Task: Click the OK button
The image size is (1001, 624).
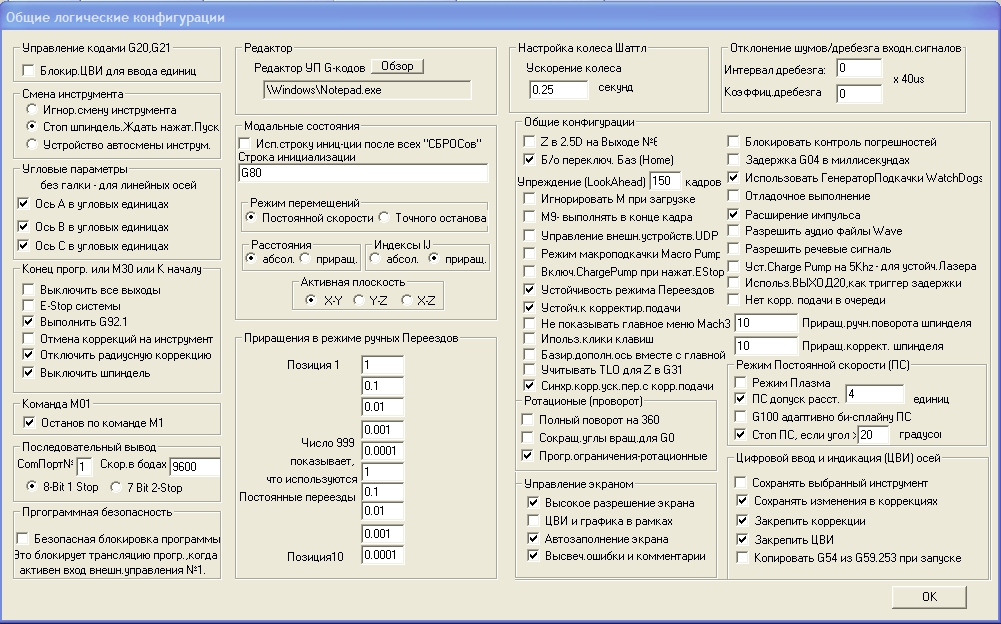Action: tap(929, 597)
